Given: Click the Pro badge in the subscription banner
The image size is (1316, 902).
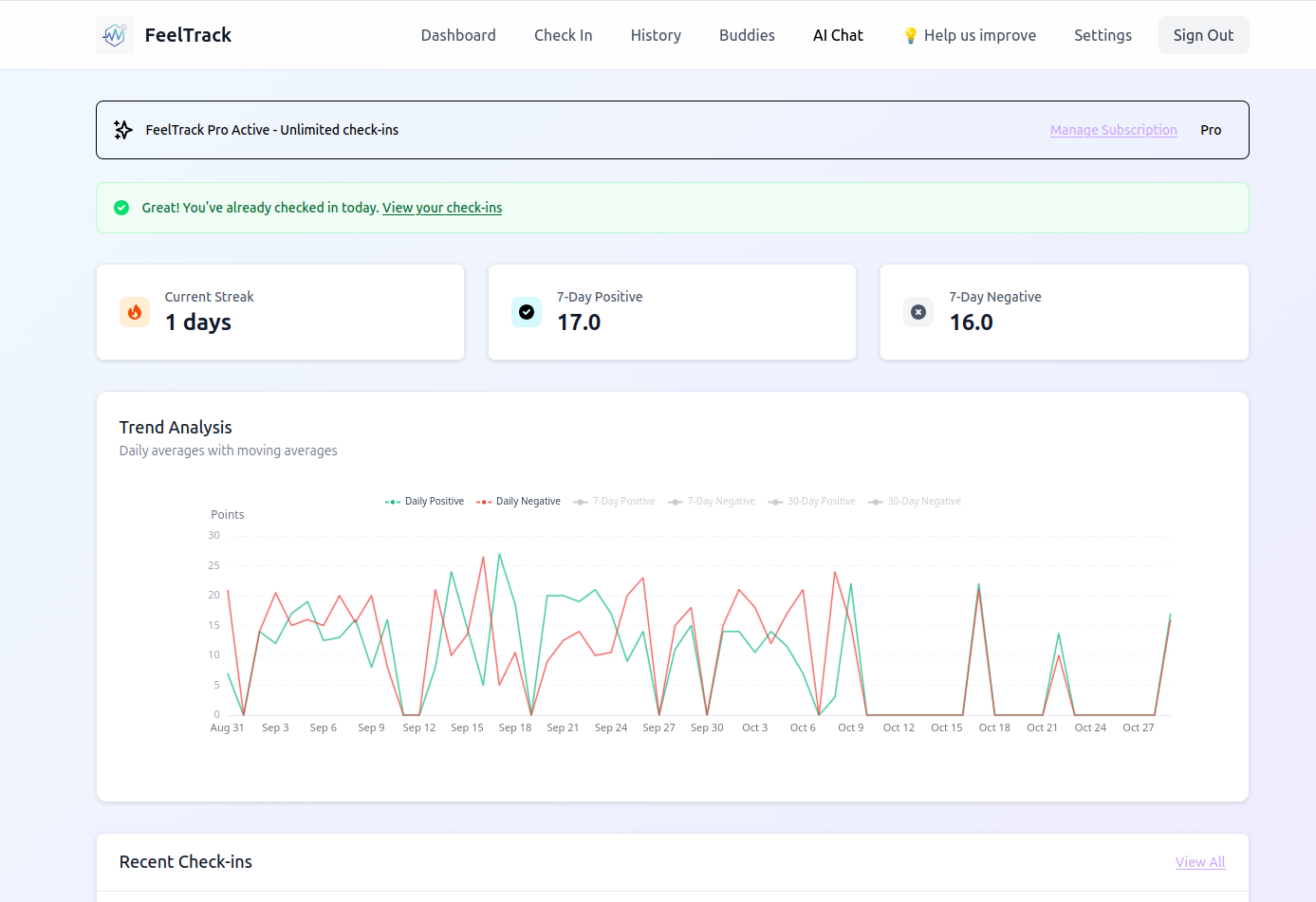Looking at the screenshot, I should coord(1211,130).
